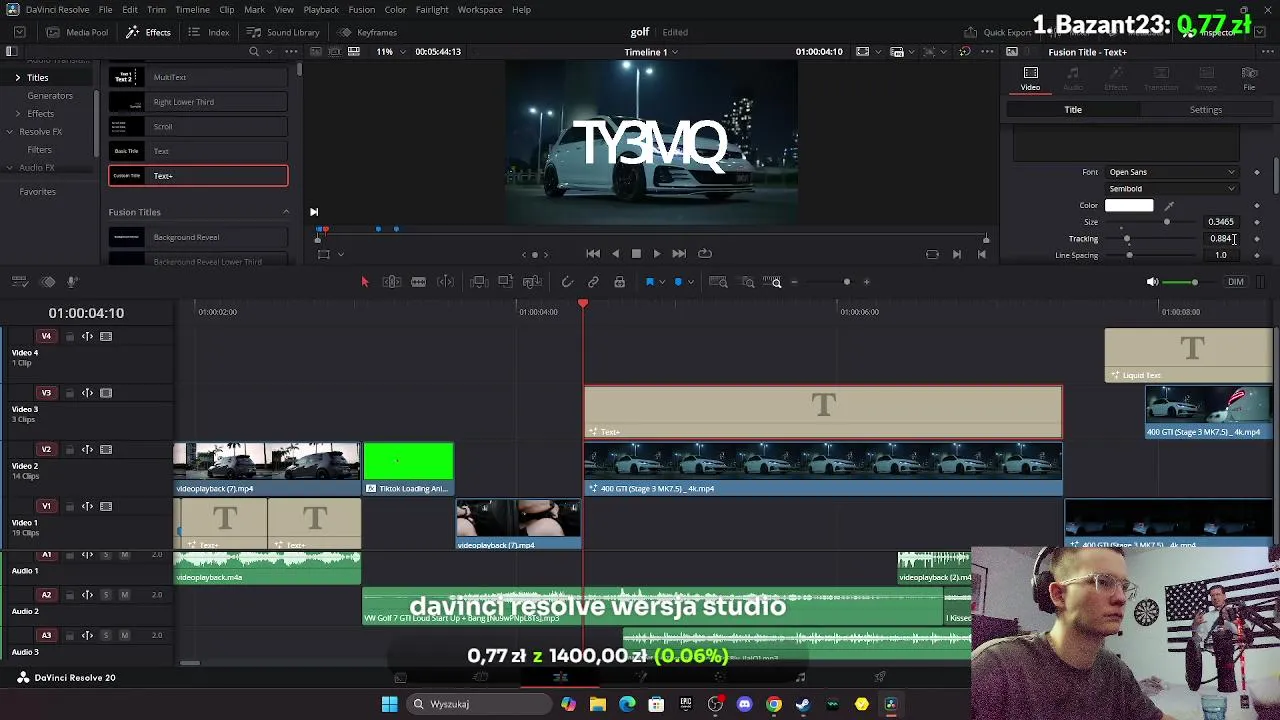Lock the Video 4 track
1280x720 pixels.
[x=69, y=337]
